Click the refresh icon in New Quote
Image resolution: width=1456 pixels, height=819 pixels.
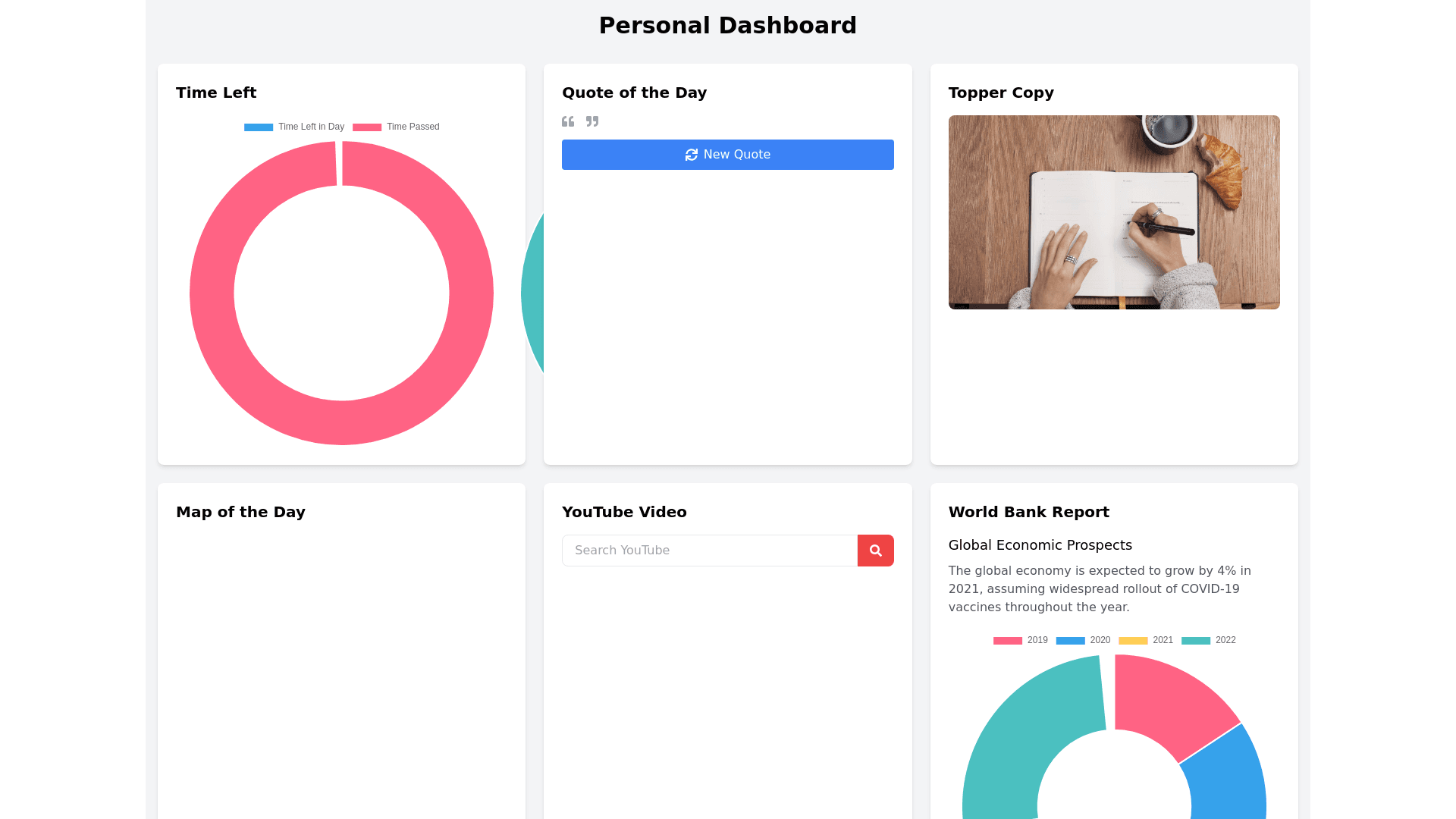click(691, 155)
